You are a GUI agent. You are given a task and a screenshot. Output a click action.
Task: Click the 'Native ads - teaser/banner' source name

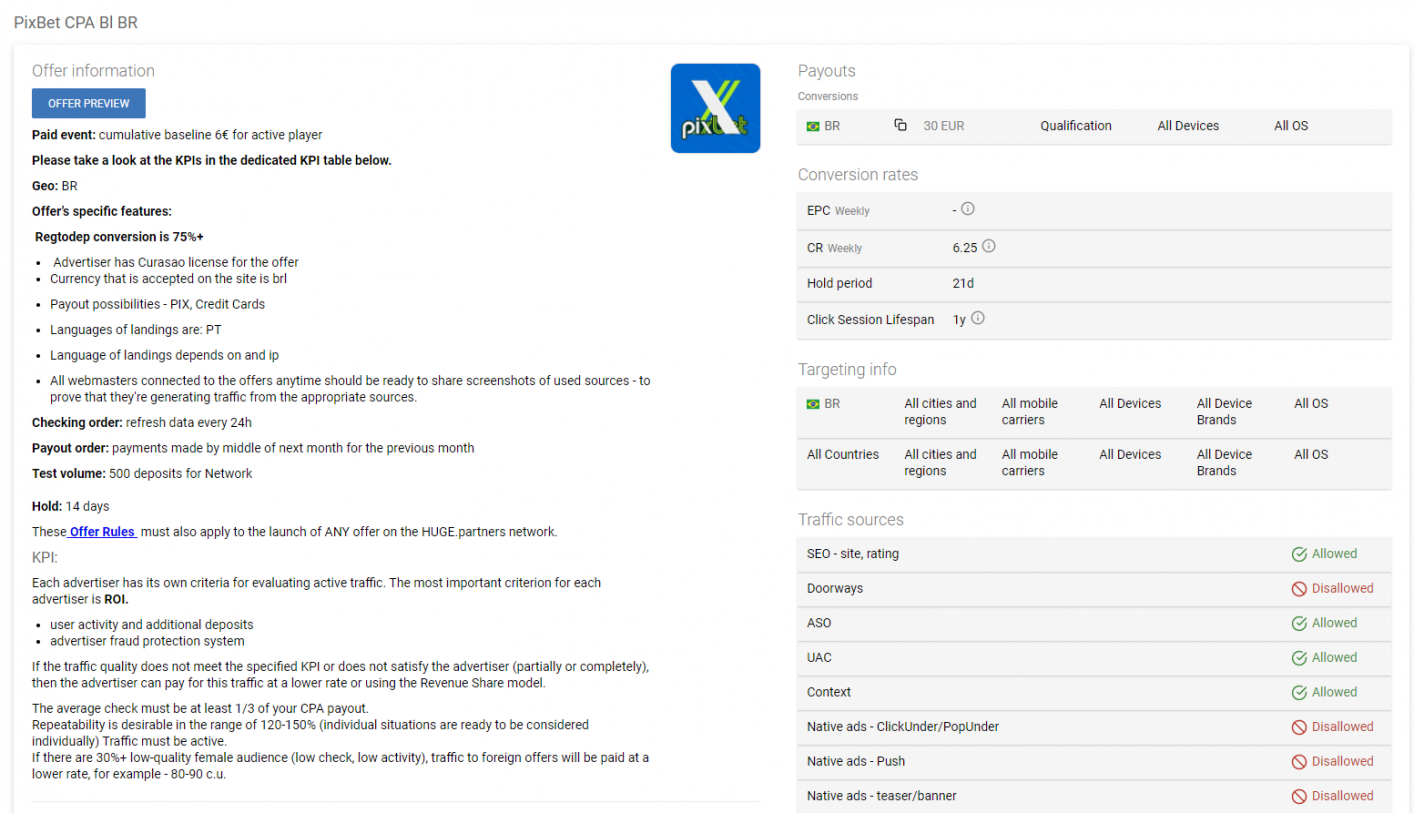coord(880,796)
